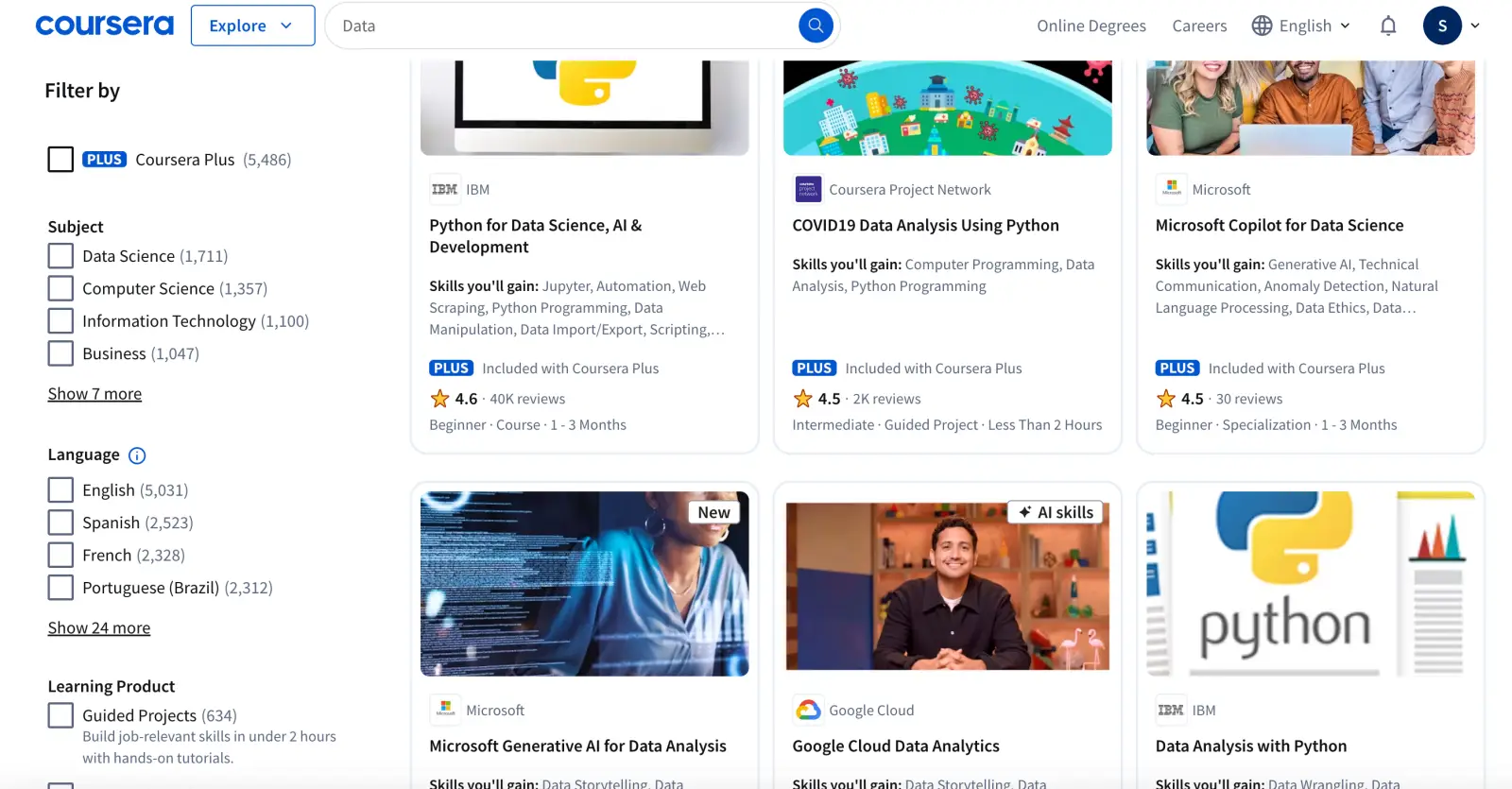Open the Google Cloud Data Analytics thumbnail

tap(947, 584)
